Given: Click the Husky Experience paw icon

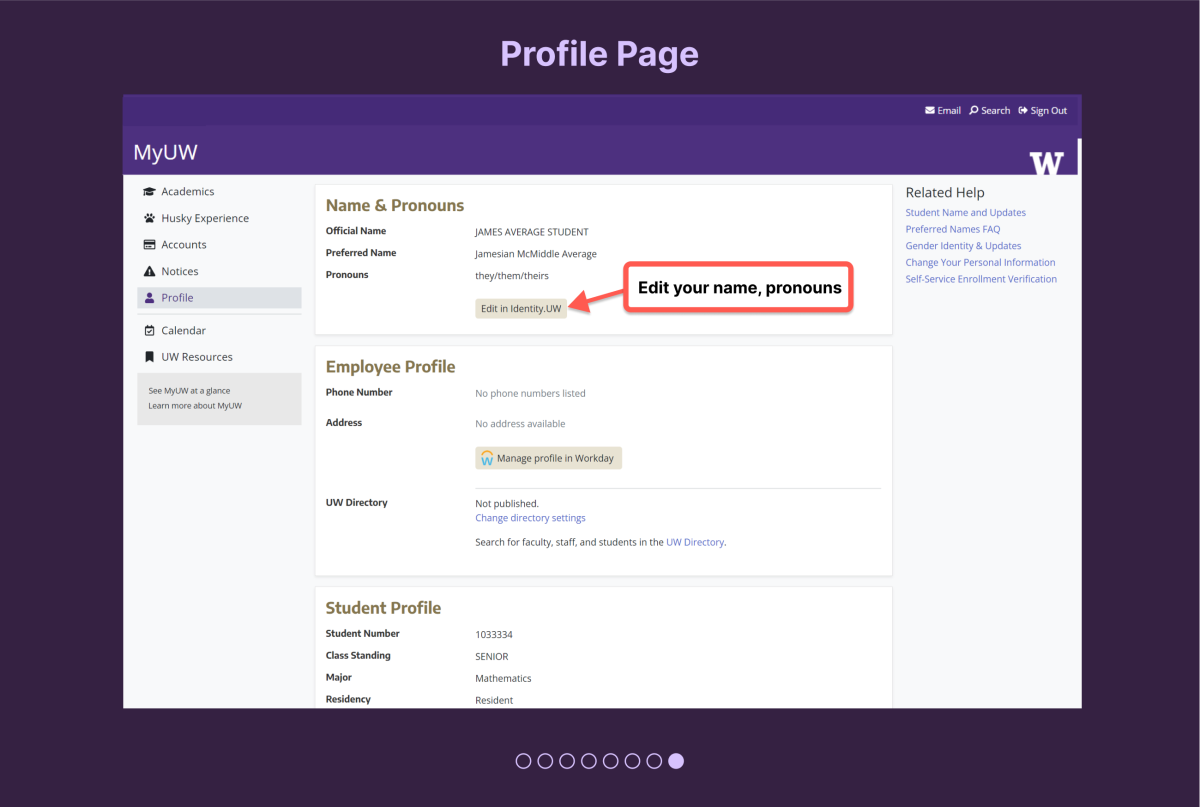Looking at the screenshot, I should pos(150,218).
